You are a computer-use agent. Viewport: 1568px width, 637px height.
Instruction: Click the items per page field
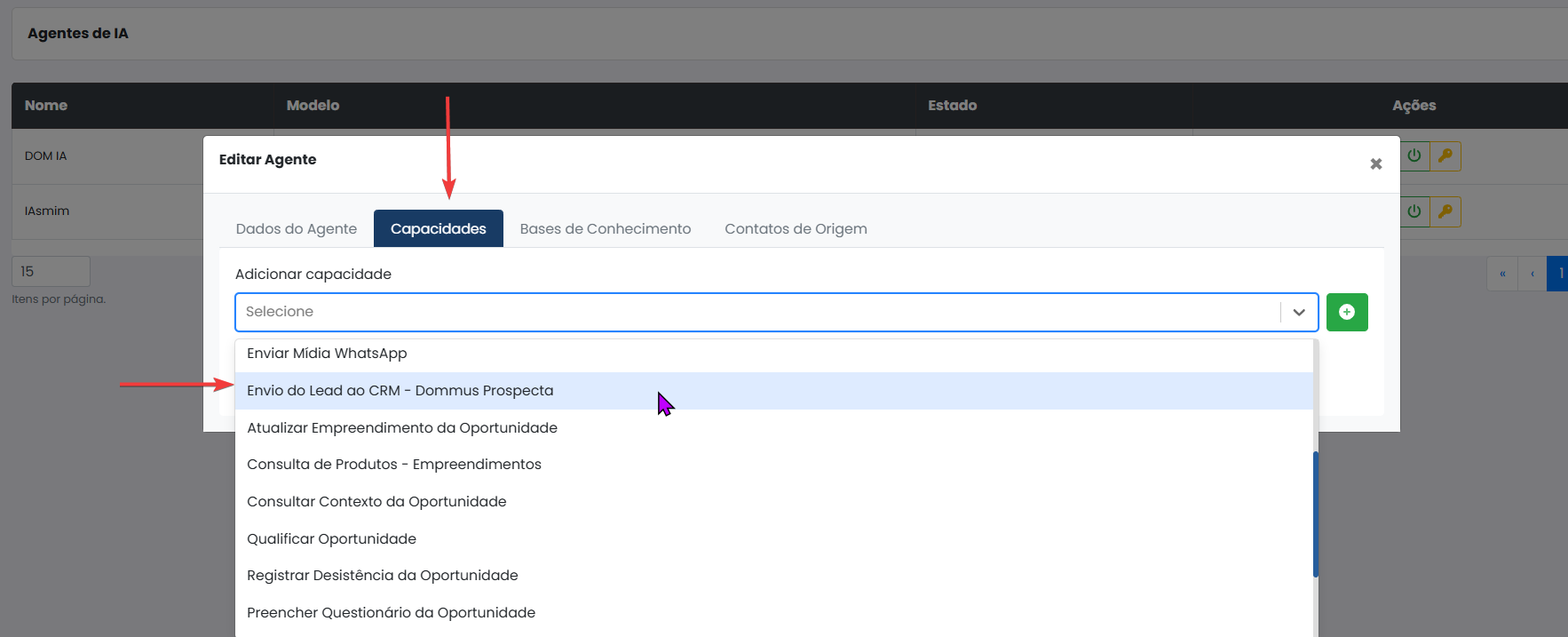51,271
